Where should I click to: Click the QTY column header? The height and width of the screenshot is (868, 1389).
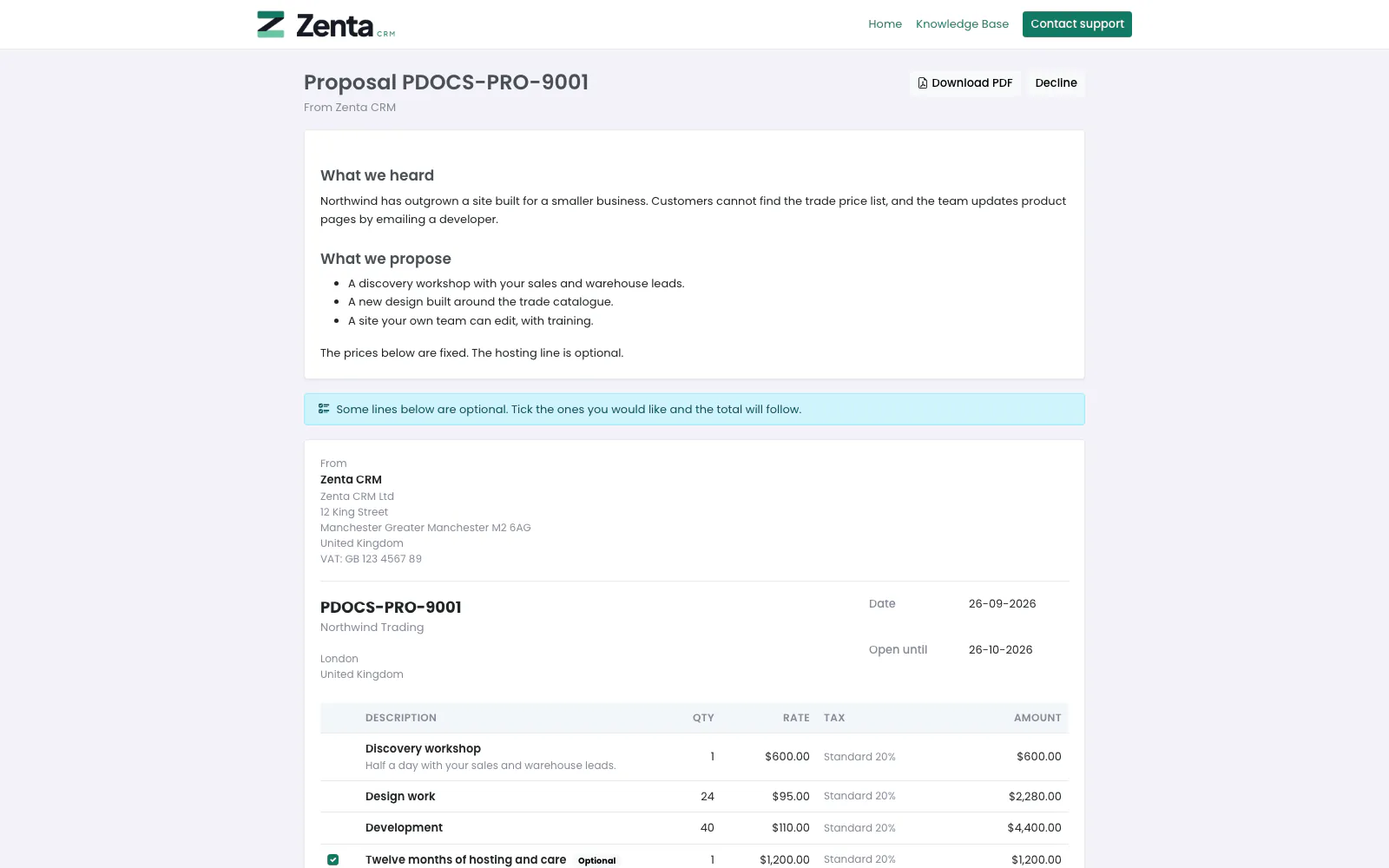coord(703,718)
